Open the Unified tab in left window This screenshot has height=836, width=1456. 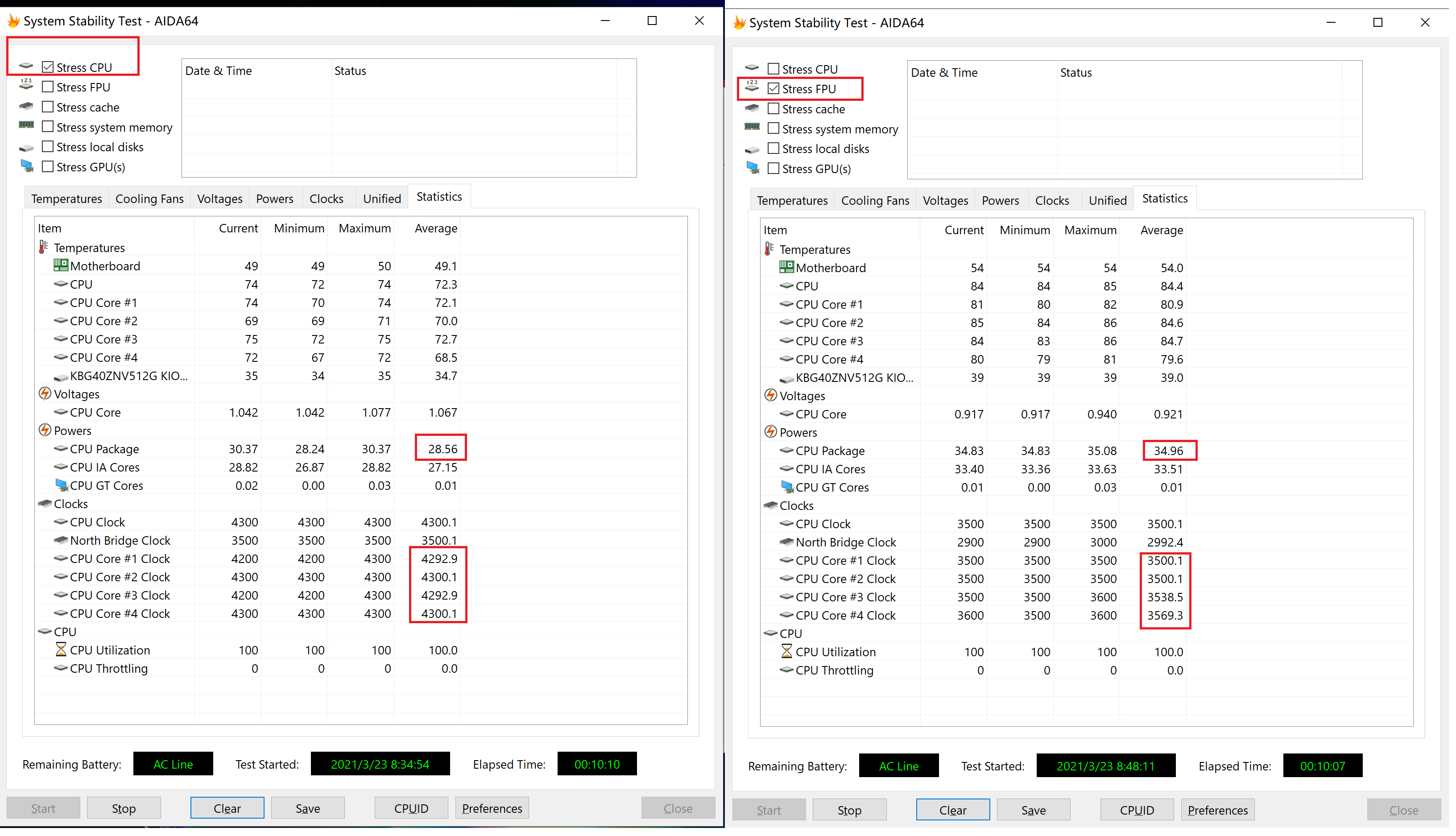pos(382,199)
